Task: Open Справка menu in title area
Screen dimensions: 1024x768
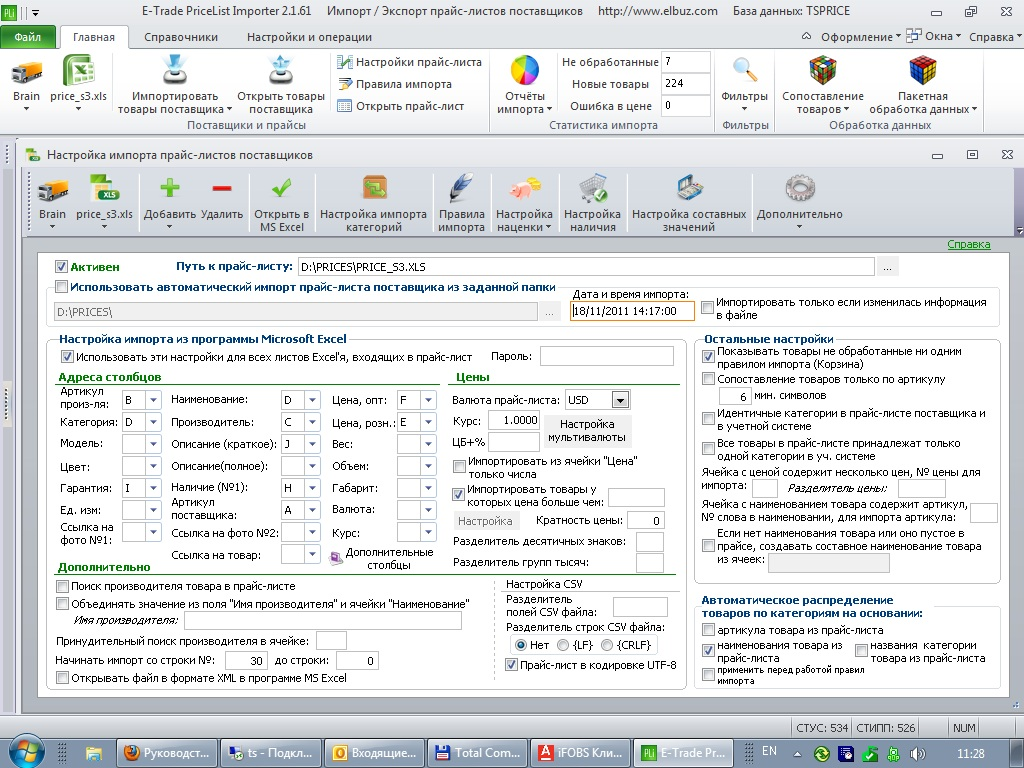Action: (995, 37)
